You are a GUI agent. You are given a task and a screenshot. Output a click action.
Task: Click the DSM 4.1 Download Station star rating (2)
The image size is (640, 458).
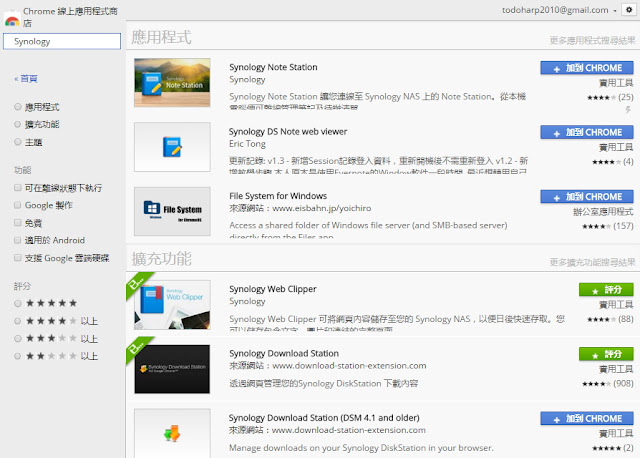(x=613, y=448)
